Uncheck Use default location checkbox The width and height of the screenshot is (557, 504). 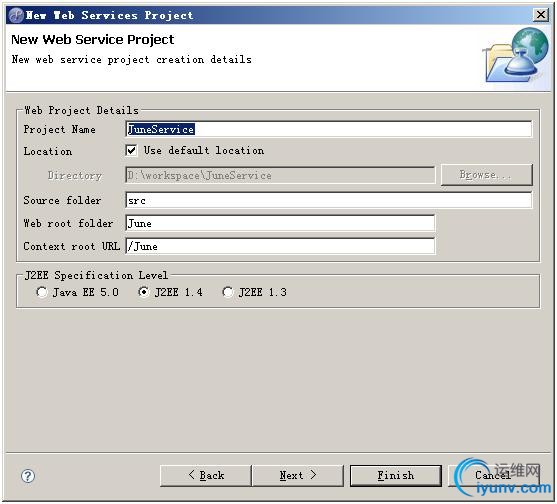(131, 150)
